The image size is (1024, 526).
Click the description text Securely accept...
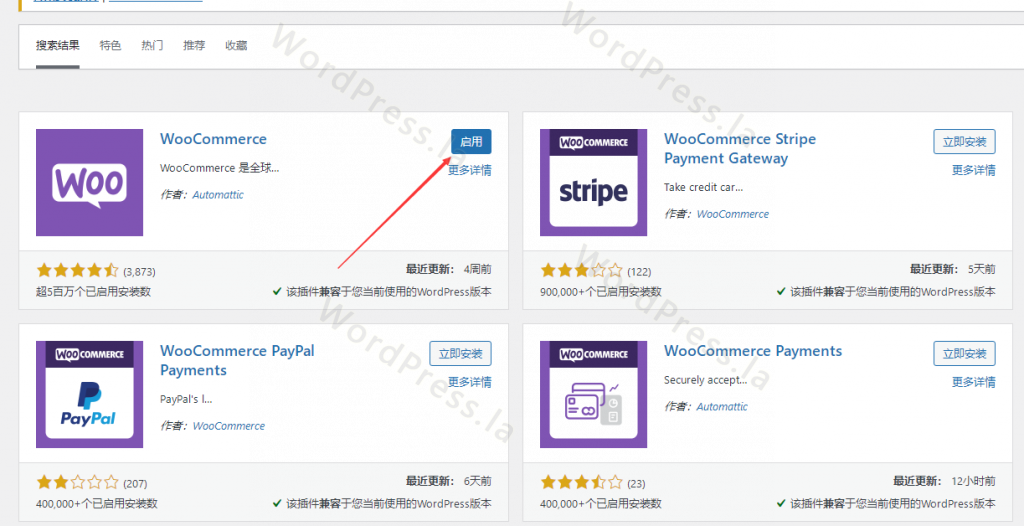click(x=705, y=380)
